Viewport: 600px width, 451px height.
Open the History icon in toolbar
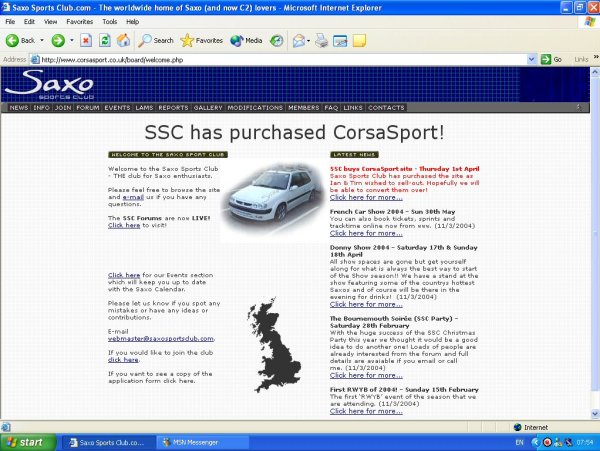coord(276,40)
